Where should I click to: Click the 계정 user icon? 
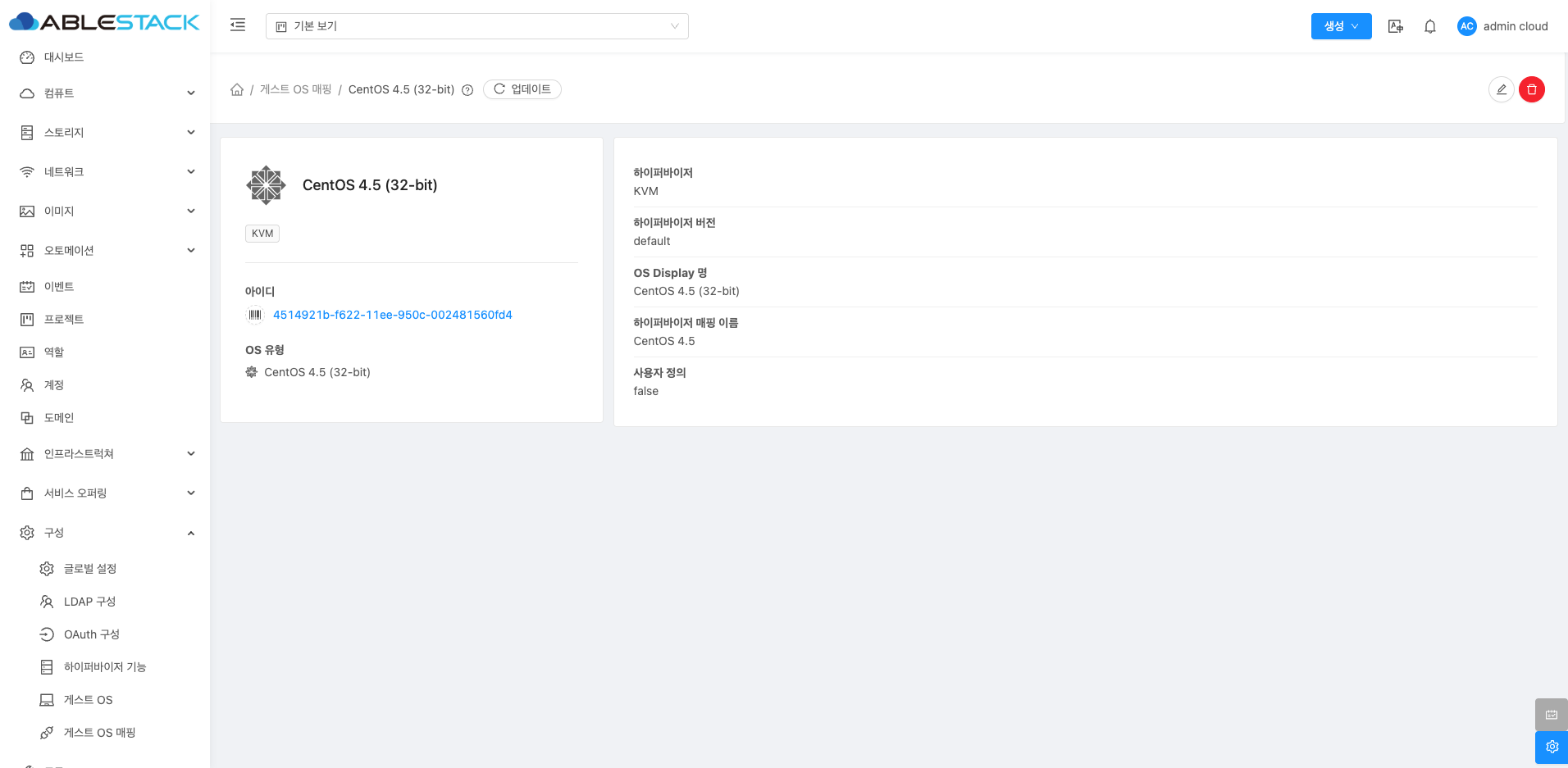[27, 385]
